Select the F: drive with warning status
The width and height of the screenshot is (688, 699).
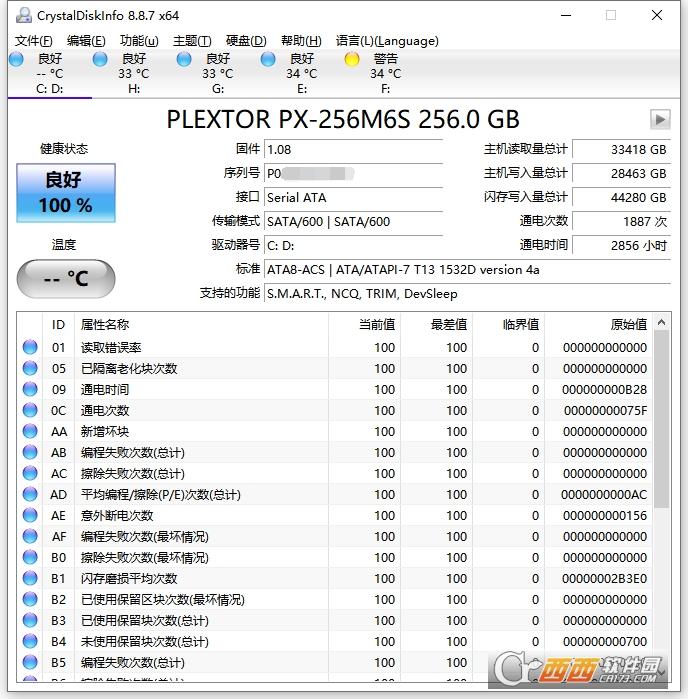385,74
